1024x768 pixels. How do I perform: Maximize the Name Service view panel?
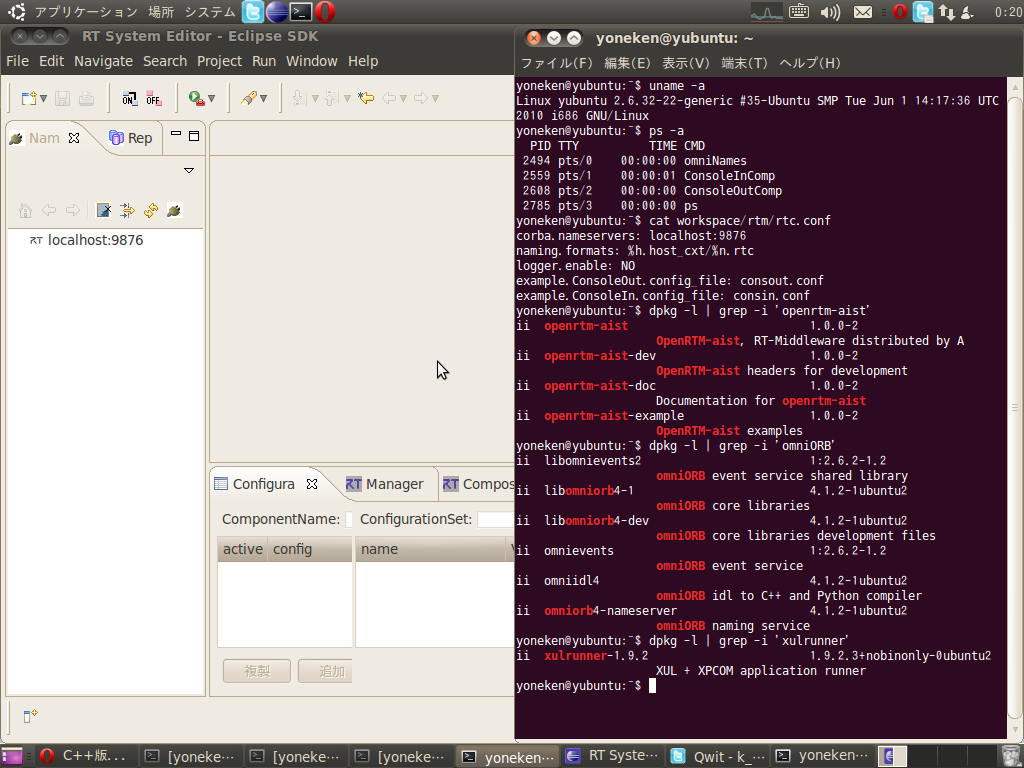pos(194,136)
